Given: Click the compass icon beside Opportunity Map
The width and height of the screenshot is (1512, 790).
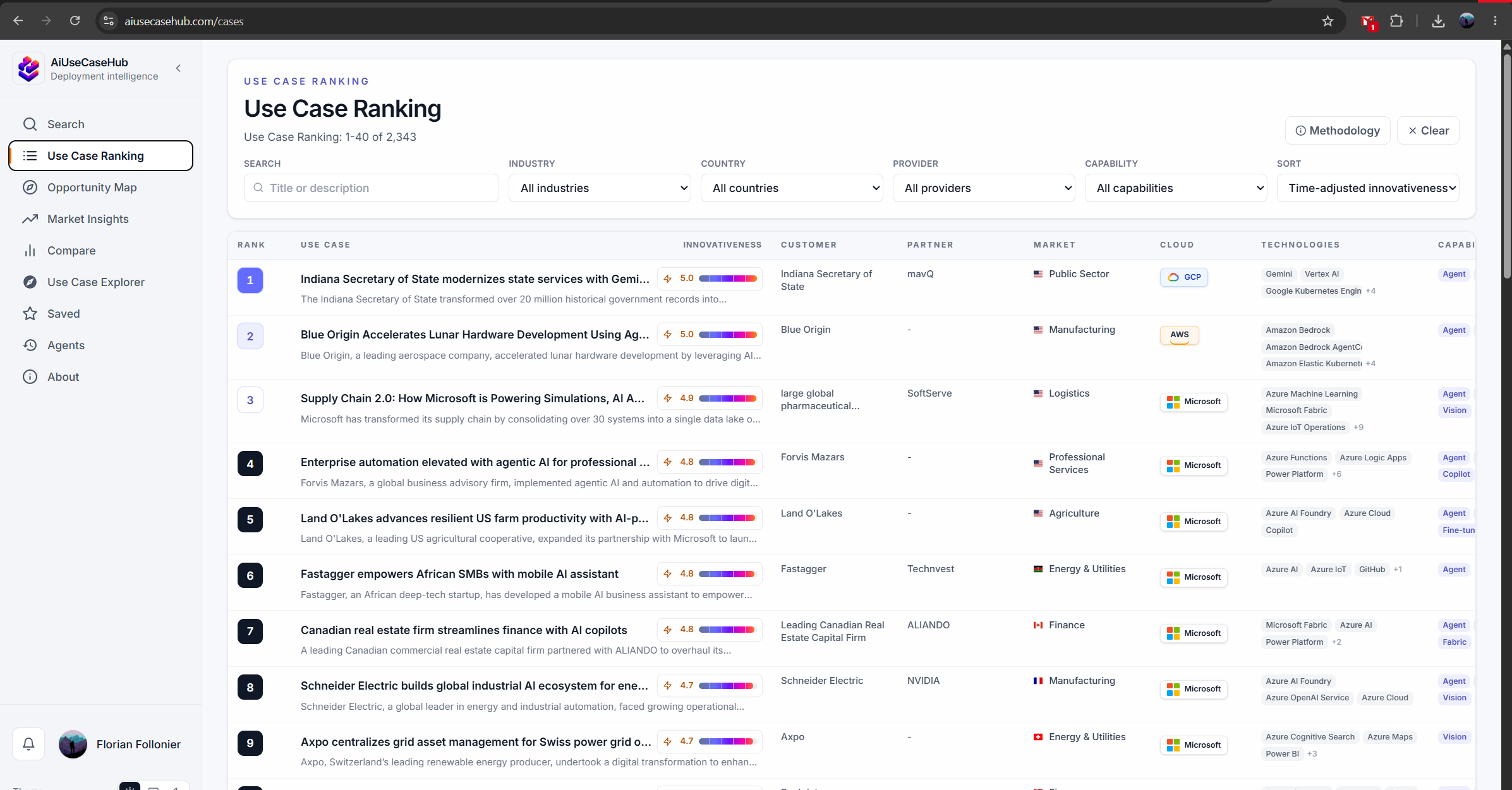Looking at the screenshot, I should point(30,188).
